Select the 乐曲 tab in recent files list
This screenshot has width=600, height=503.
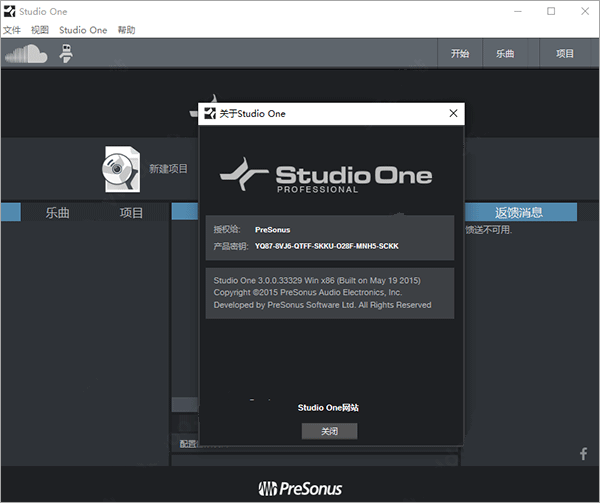(57, 213)
